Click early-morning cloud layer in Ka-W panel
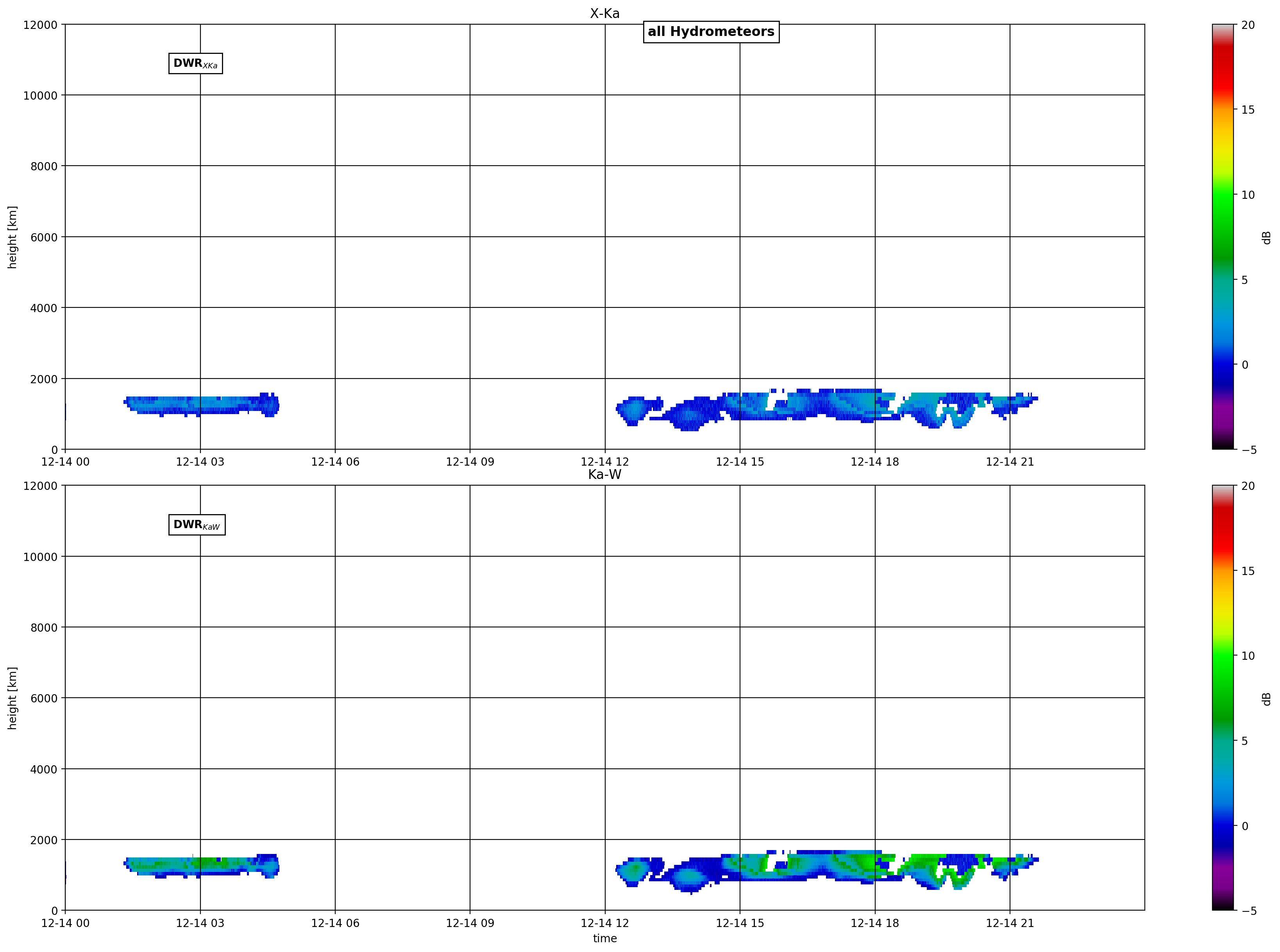 201,866
